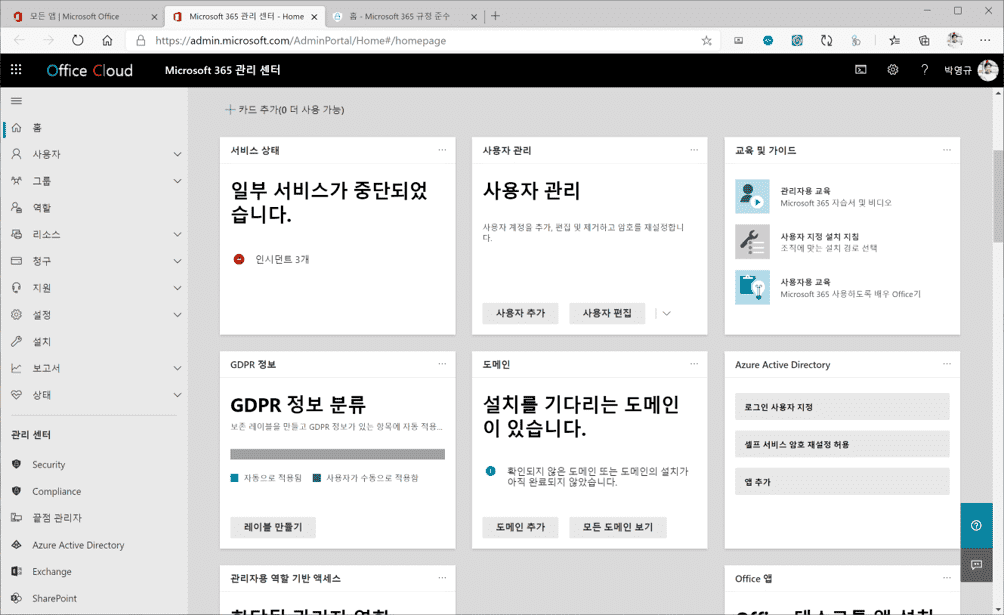Image resolution: width=1004 pixels, height=615 pixels.
Task: Open the Cloud Shell icon in header
Action: pos(861,70)
